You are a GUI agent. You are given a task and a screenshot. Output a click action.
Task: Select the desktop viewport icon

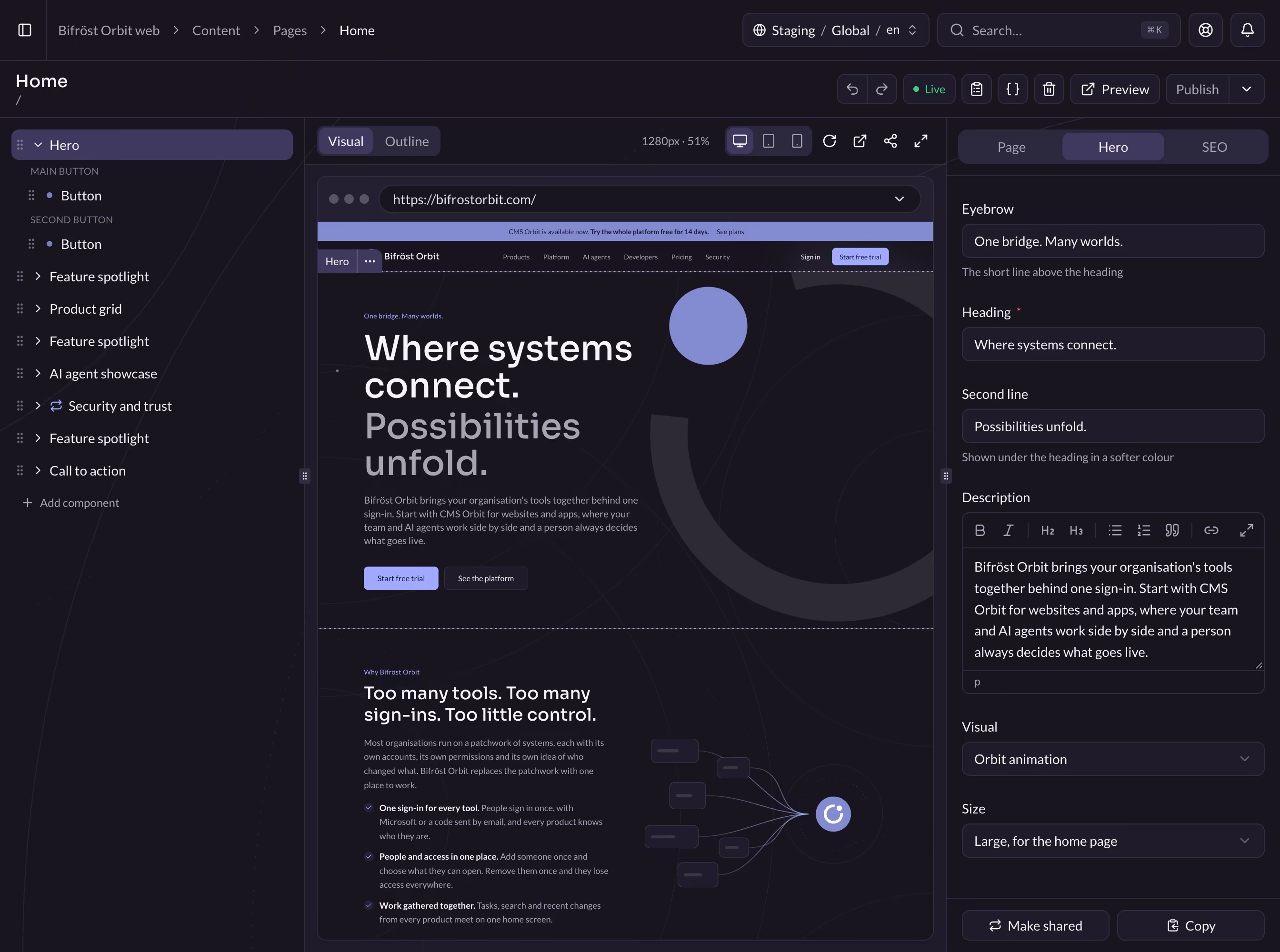coord(740,141)
